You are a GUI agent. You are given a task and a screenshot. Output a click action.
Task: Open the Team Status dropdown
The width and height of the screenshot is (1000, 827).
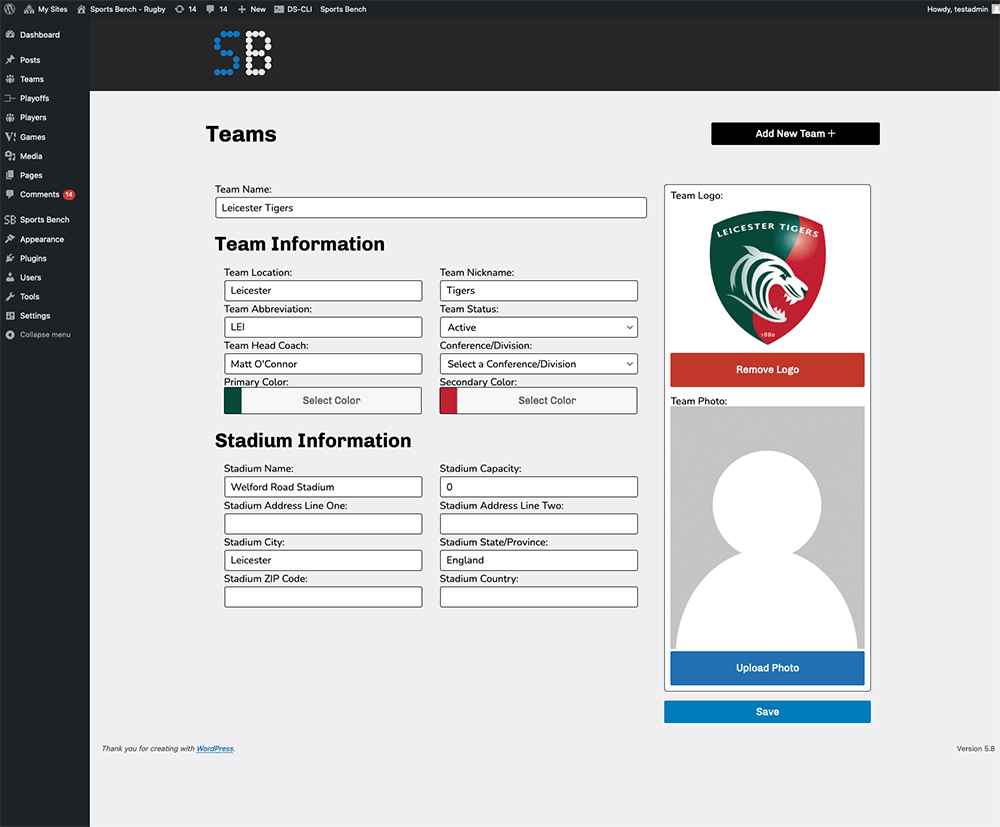[538, 327]
